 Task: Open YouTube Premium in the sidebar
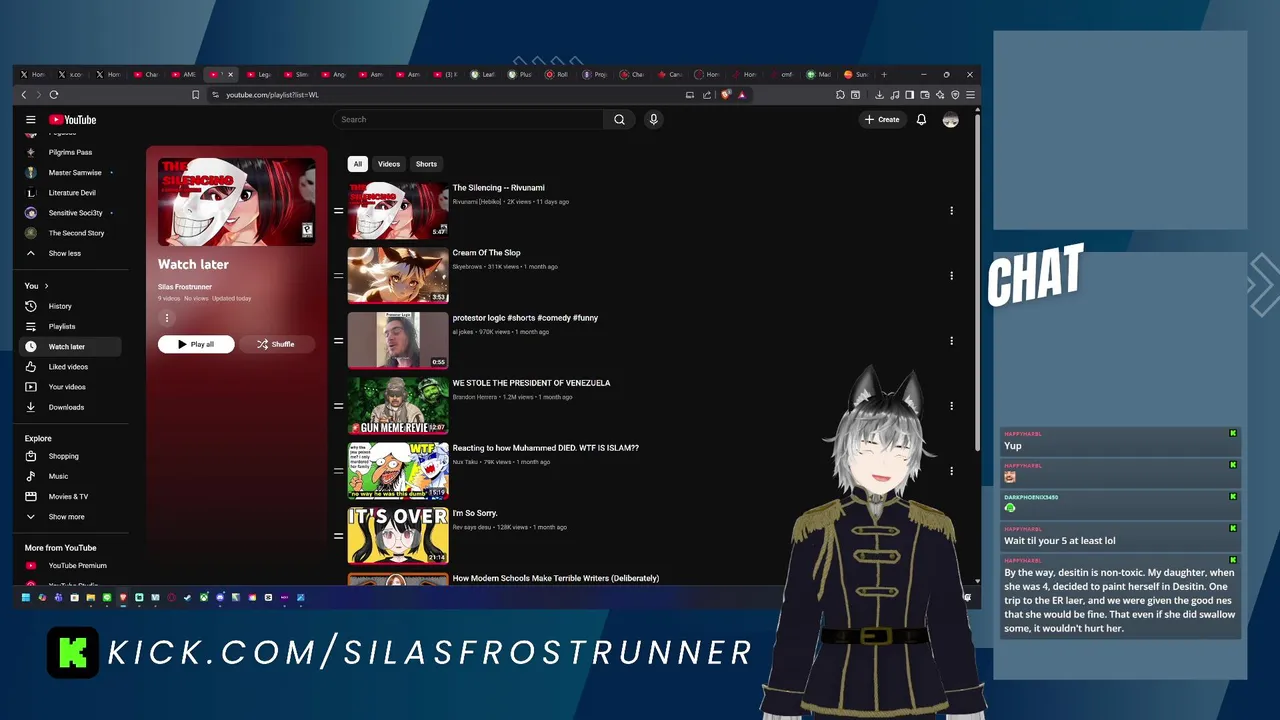[x=77, y=565]
